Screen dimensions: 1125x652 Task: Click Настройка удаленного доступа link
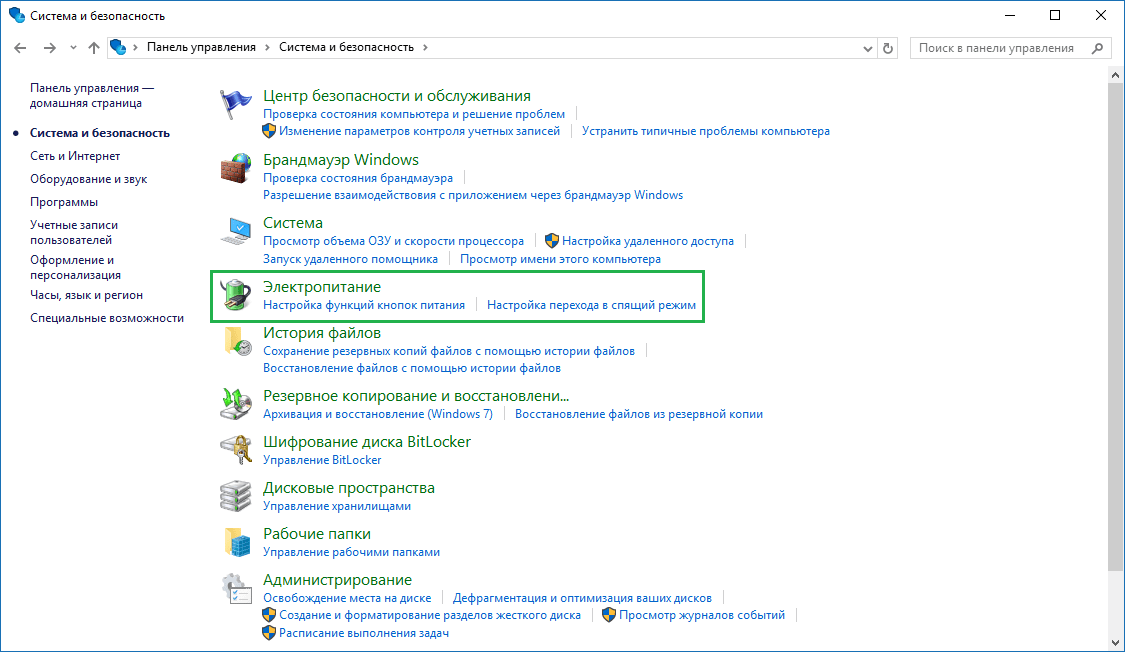point(647,241)
